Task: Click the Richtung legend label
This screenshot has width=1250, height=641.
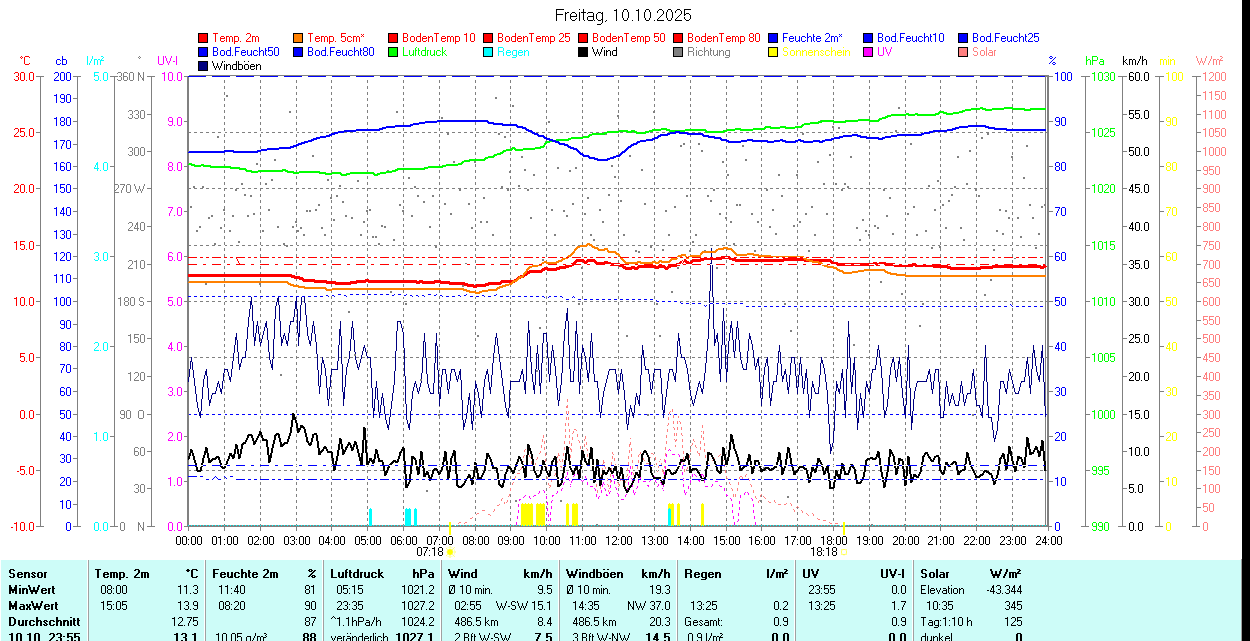Action: (x=708, y=52)
